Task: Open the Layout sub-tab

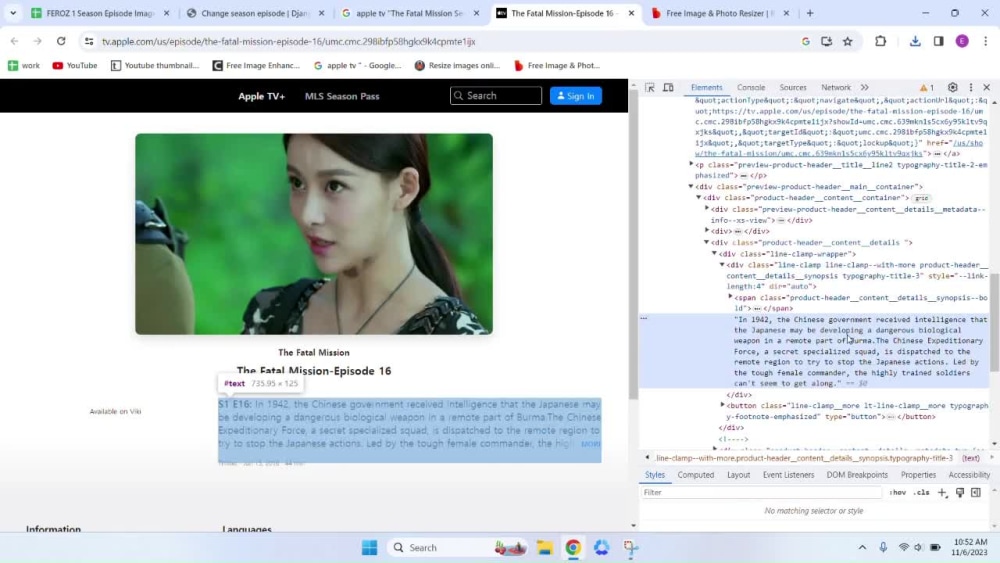Action: point(739,475)
